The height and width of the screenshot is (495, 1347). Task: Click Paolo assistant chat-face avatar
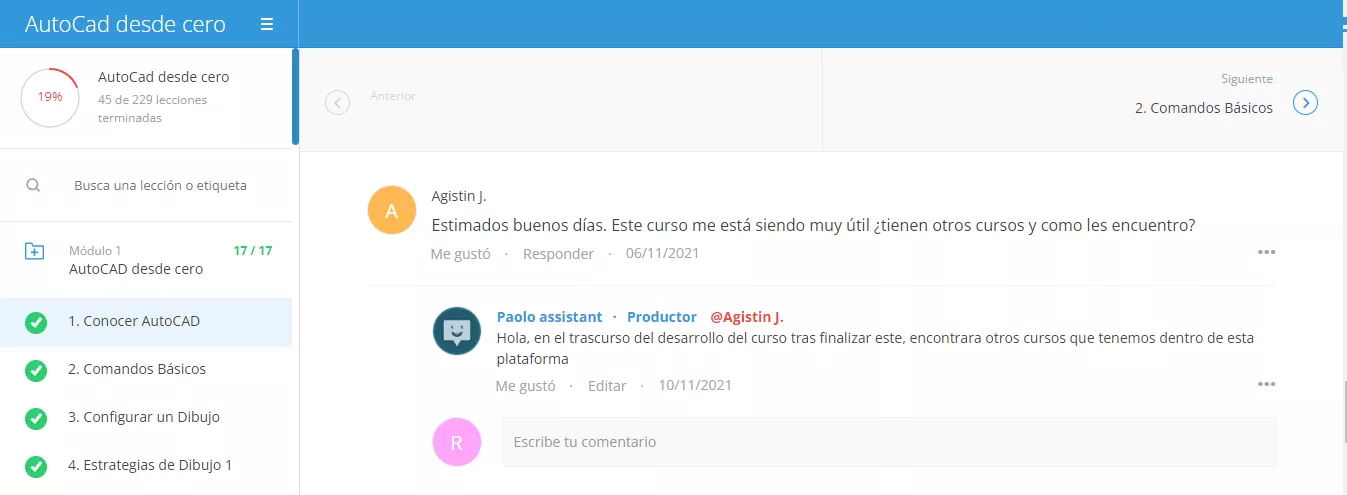(x=457, y=331)
